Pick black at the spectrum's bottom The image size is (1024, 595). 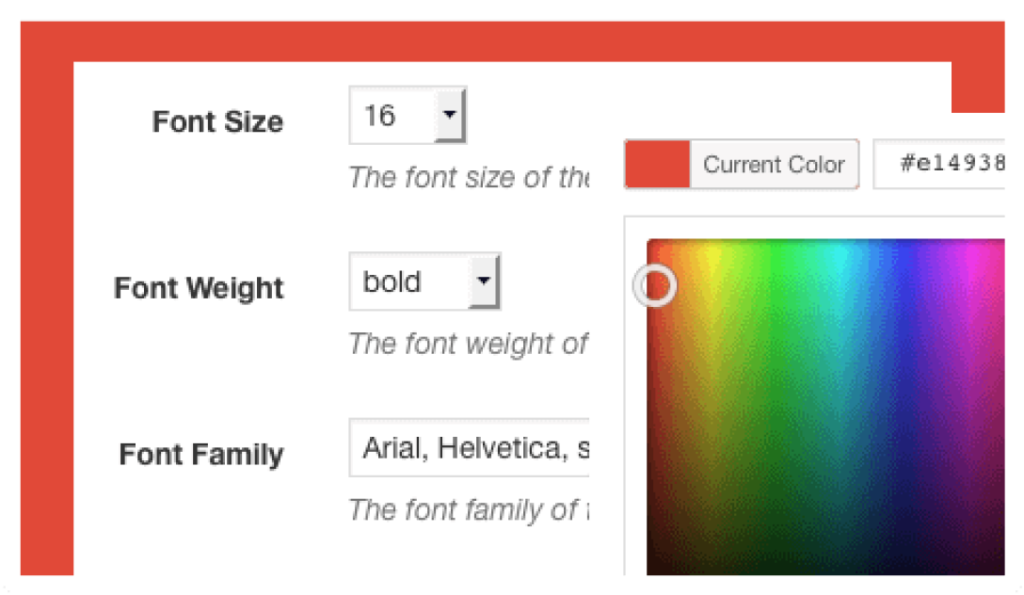click(820, 566)
